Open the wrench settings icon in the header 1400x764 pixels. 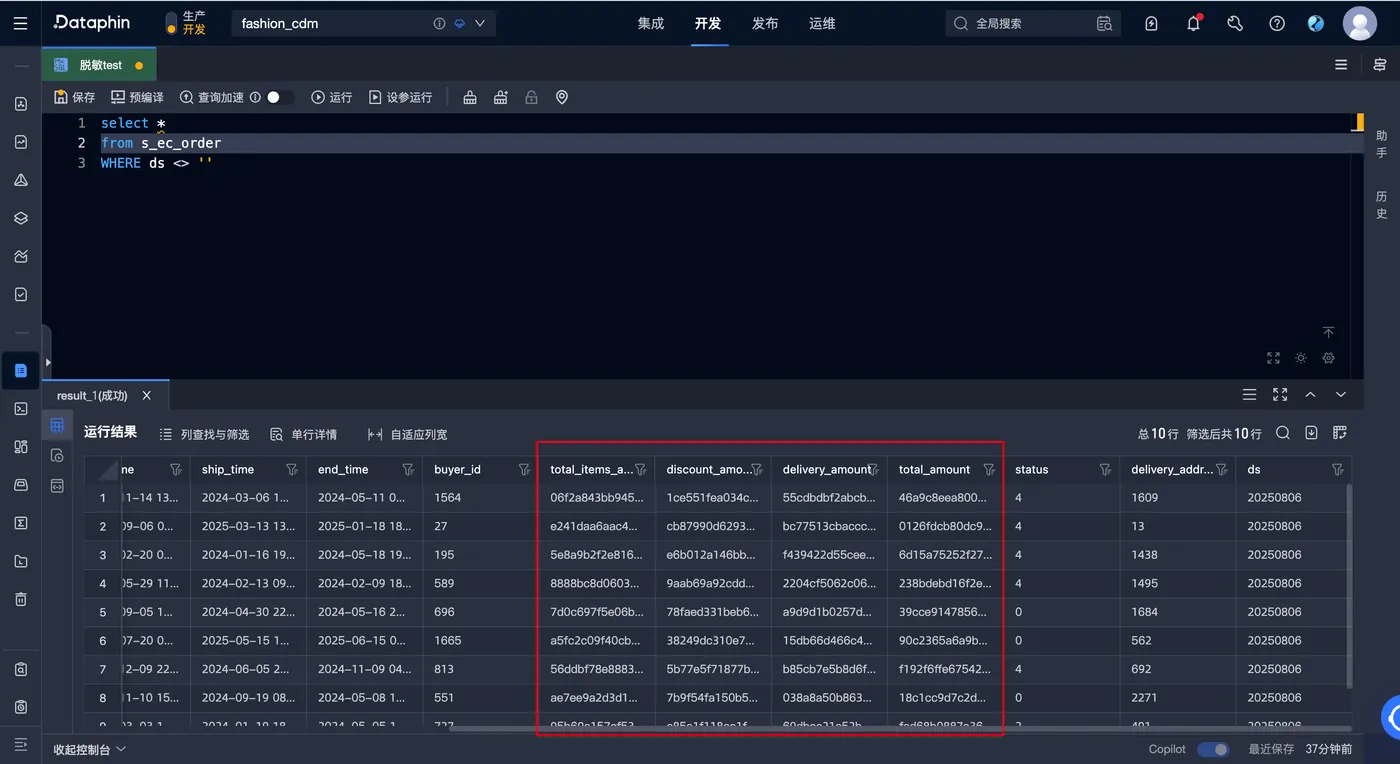tap(1235, 23)
